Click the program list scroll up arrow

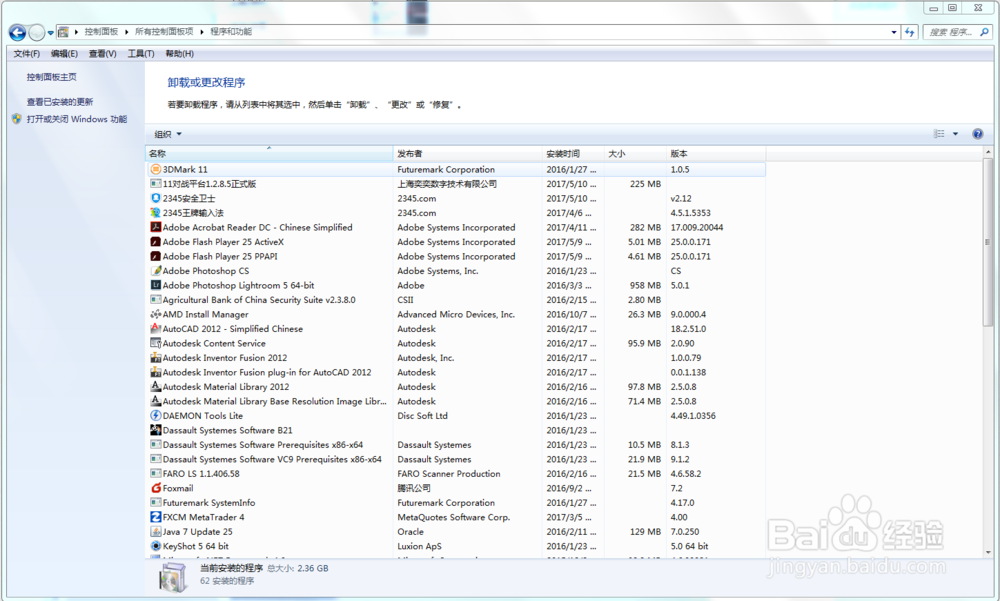988,152
